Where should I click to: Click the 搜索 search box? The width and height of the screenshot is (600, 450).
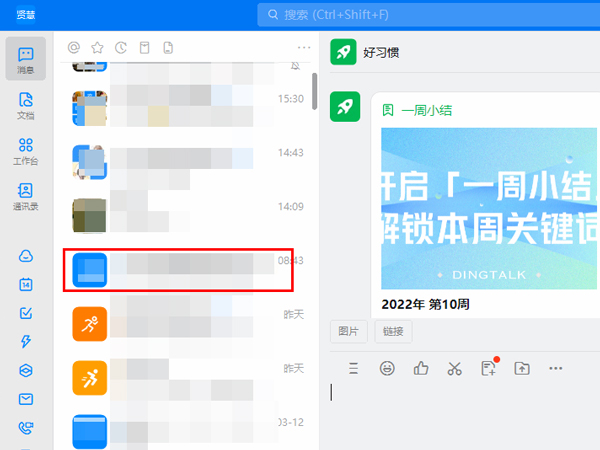coord(420,14)
